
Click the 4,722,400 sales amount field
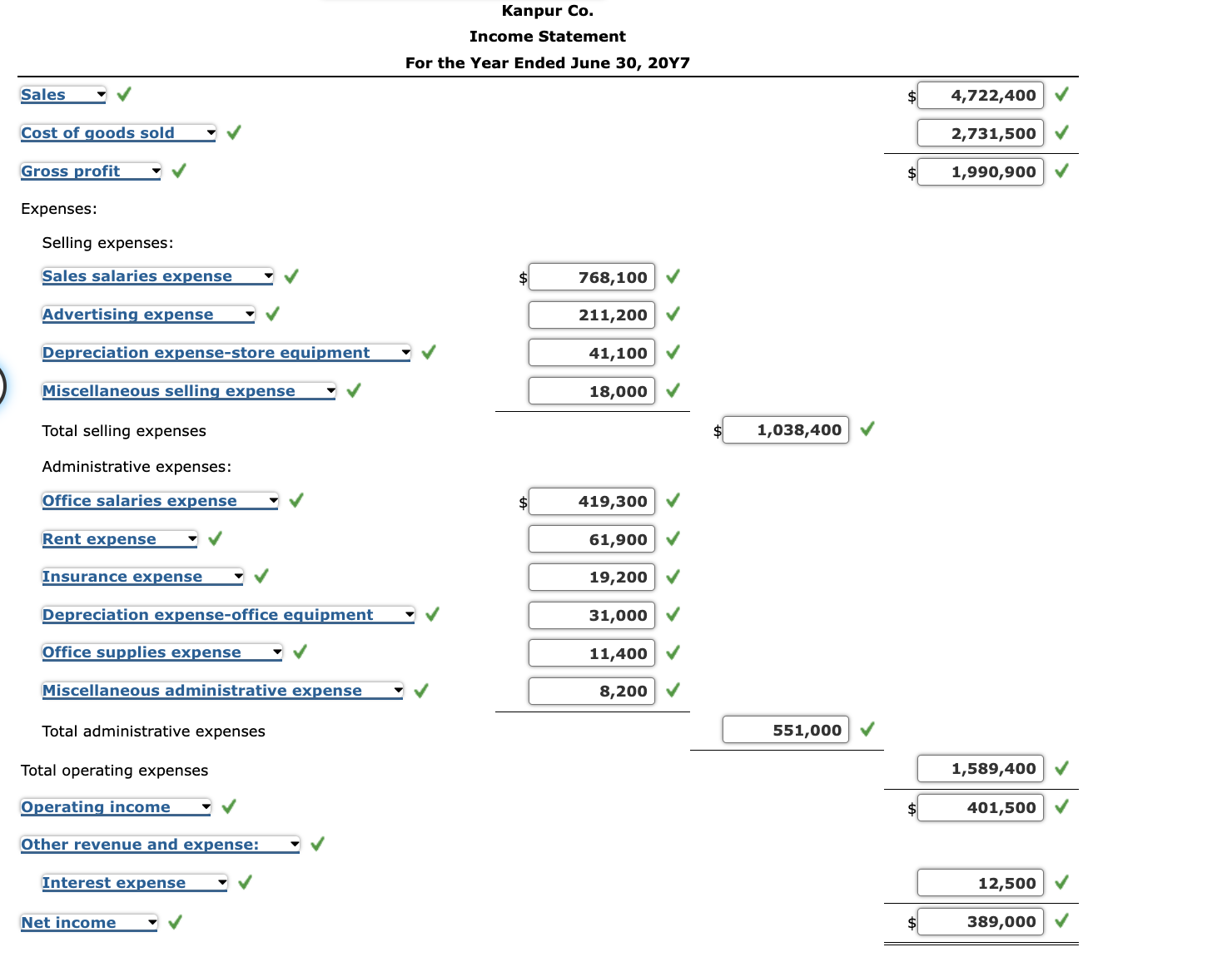click(980, 96)
